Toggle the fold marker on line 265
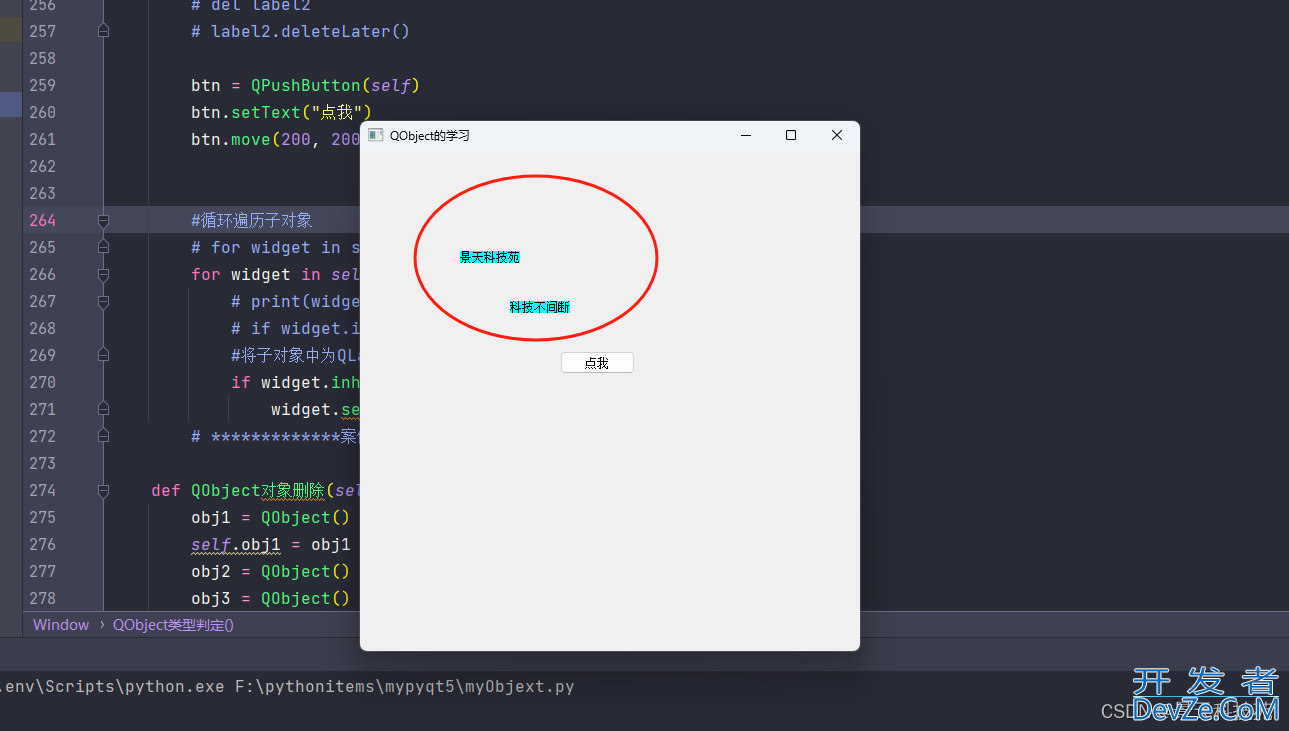 point(103,247)
